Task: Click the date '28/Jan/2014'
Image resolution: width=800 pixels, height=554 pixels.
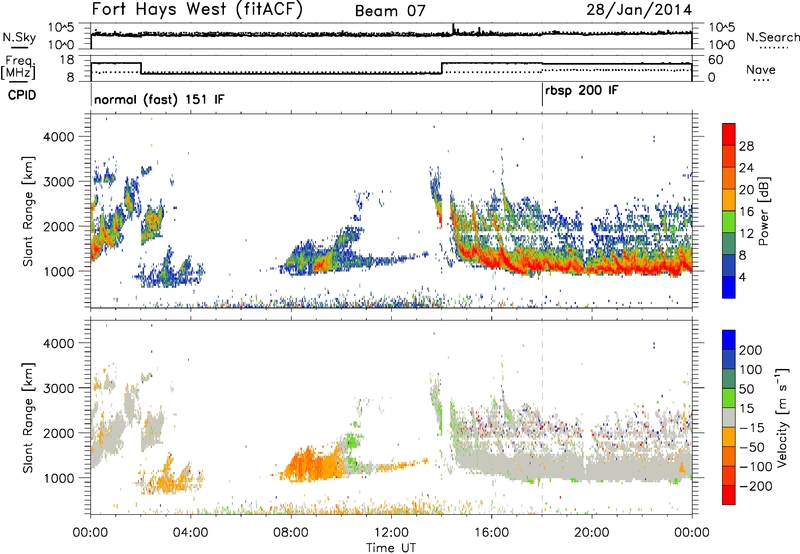Action: coord(639,9)
